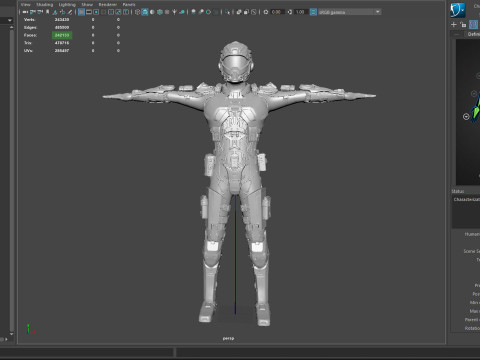Switch to the Definition tab

(474, 34)
